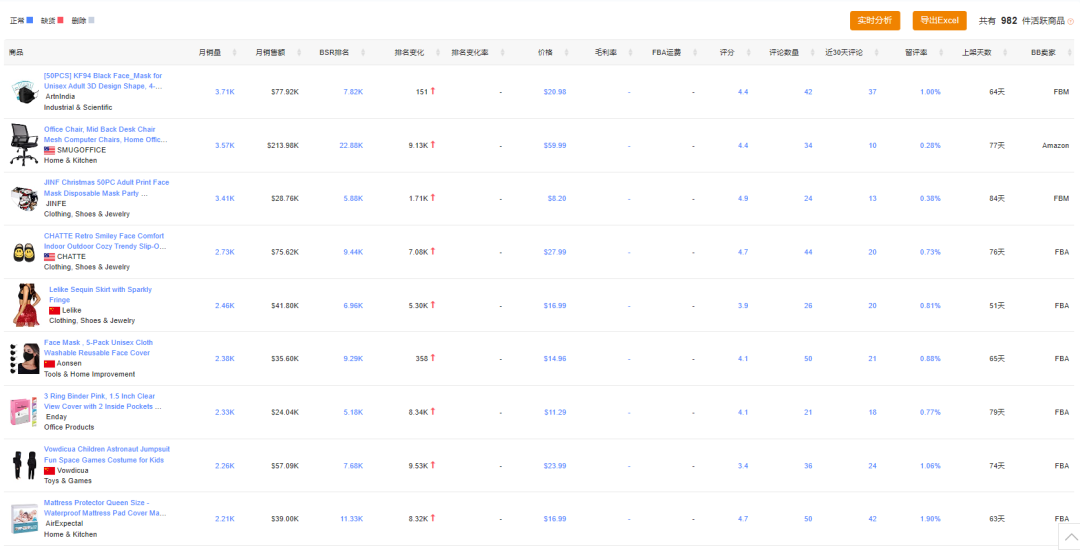
Task: Click rank change value 9.53K
Action: (418, 466)
